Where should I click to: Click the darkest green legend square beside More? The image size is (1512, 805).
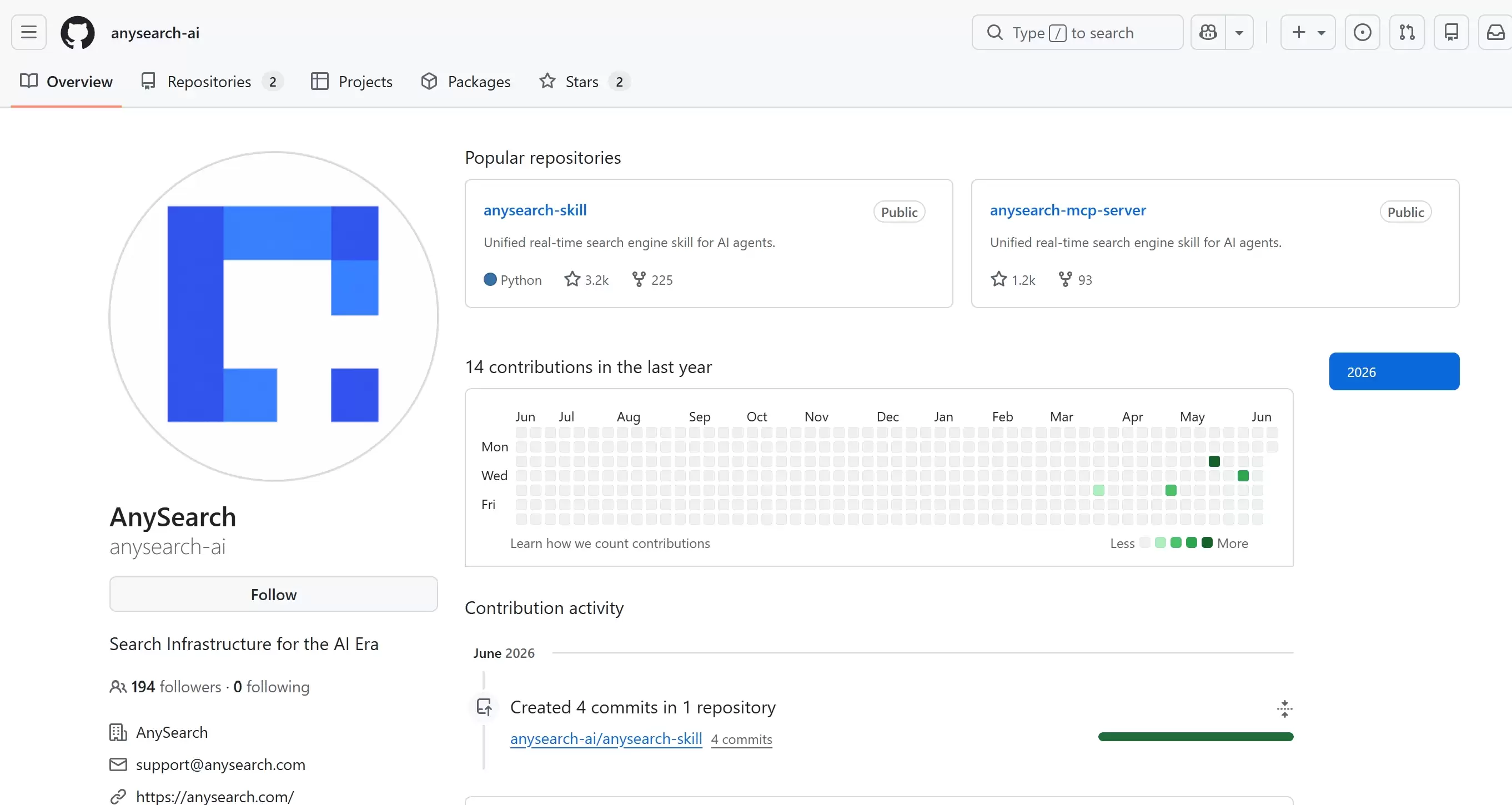click(1207, 543)
